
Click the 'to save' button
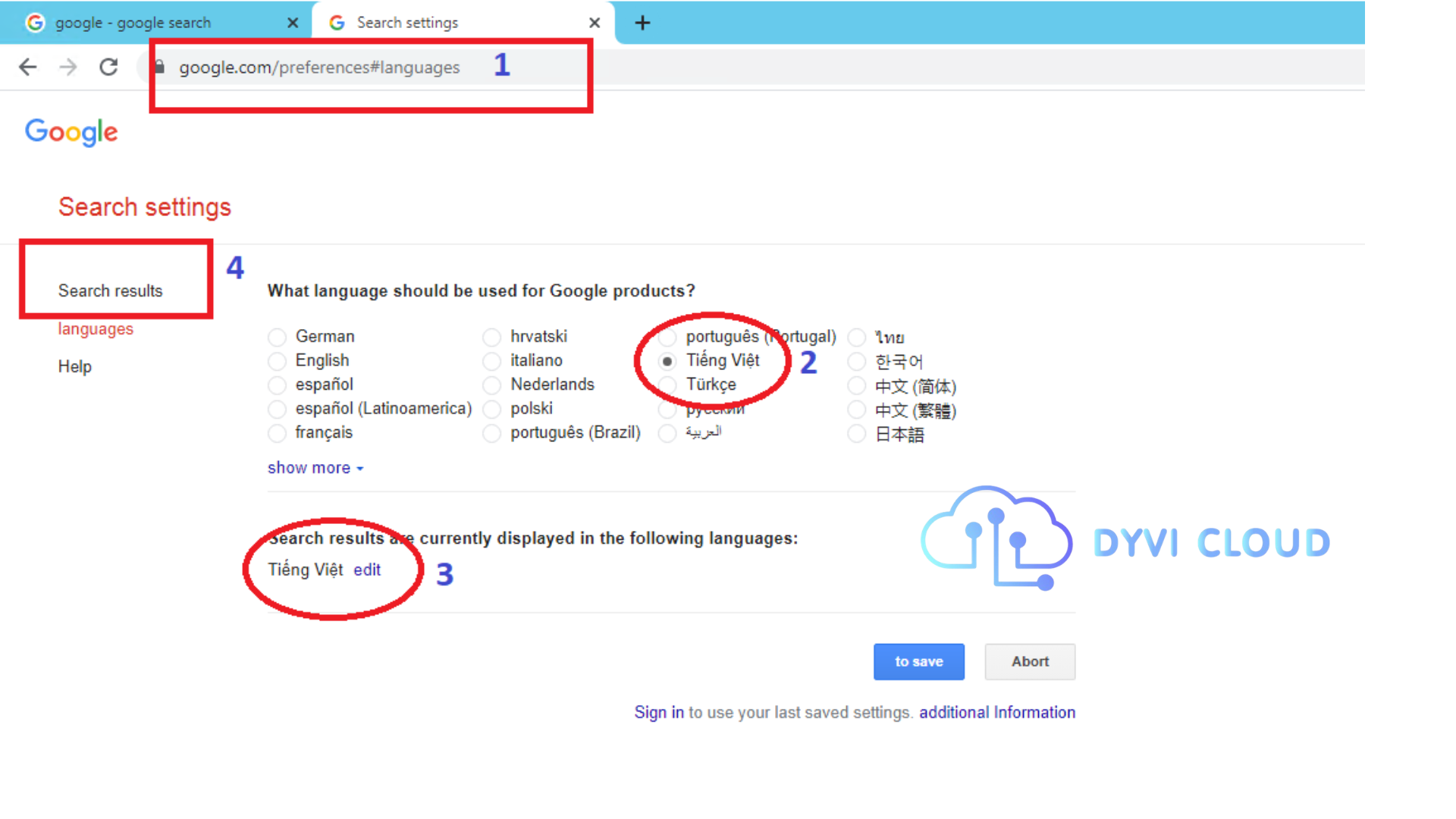tap(919, 662)
